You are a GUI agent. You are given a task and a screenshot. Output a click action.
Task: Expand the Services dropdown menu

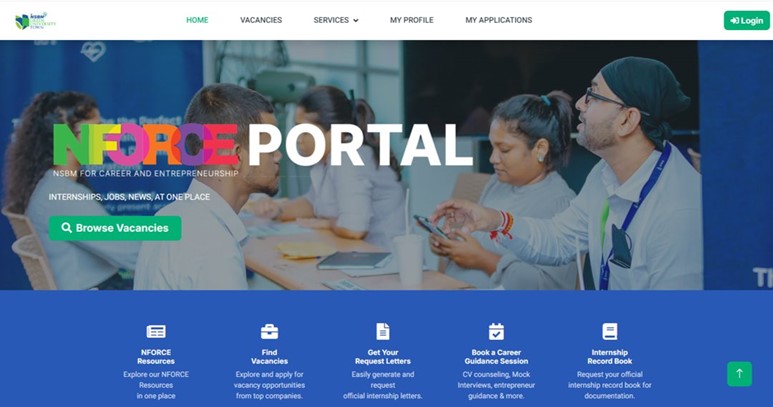tap(336, 20)
